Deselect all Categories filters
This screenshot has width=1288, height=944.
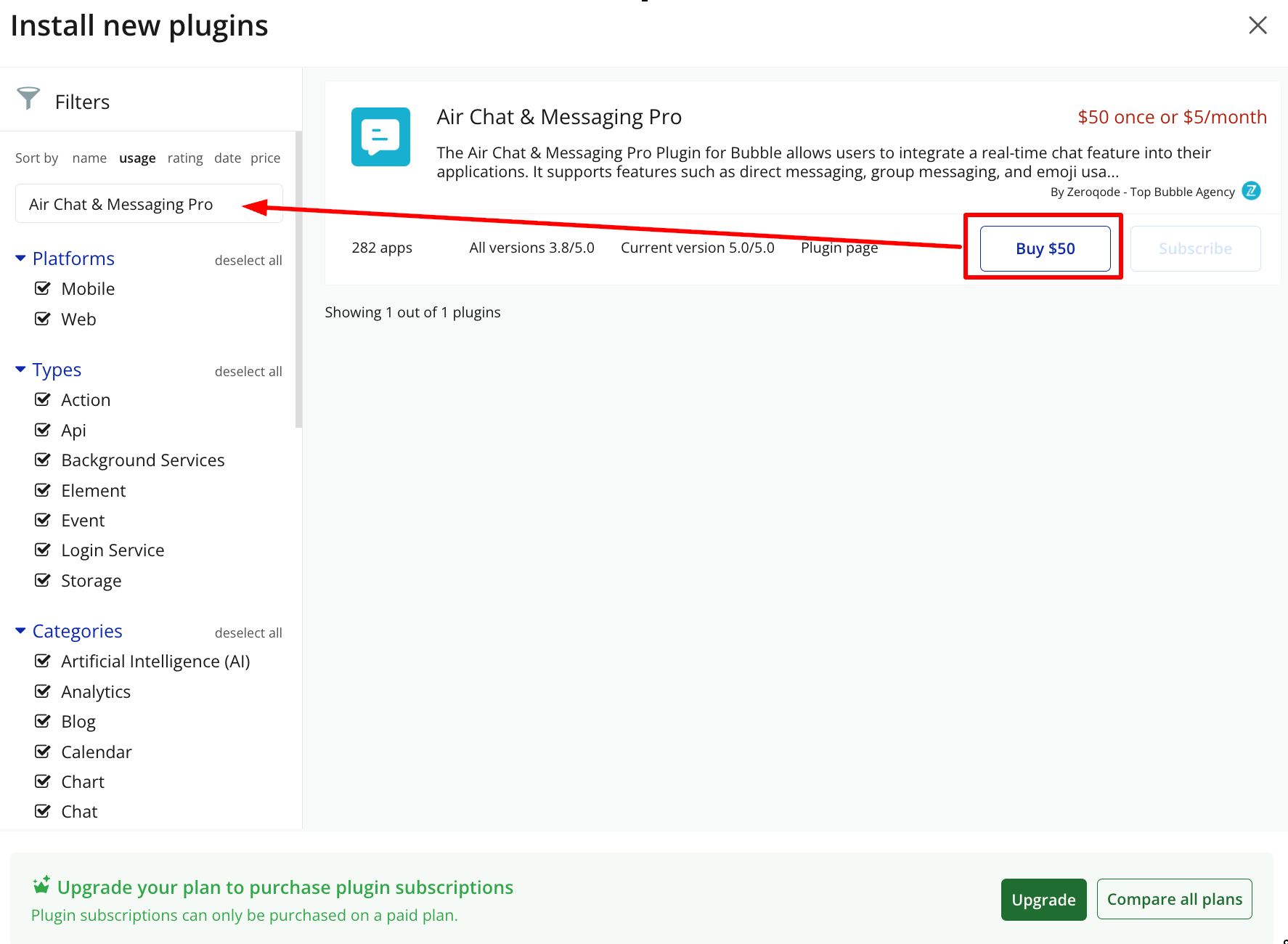[248, 632]
